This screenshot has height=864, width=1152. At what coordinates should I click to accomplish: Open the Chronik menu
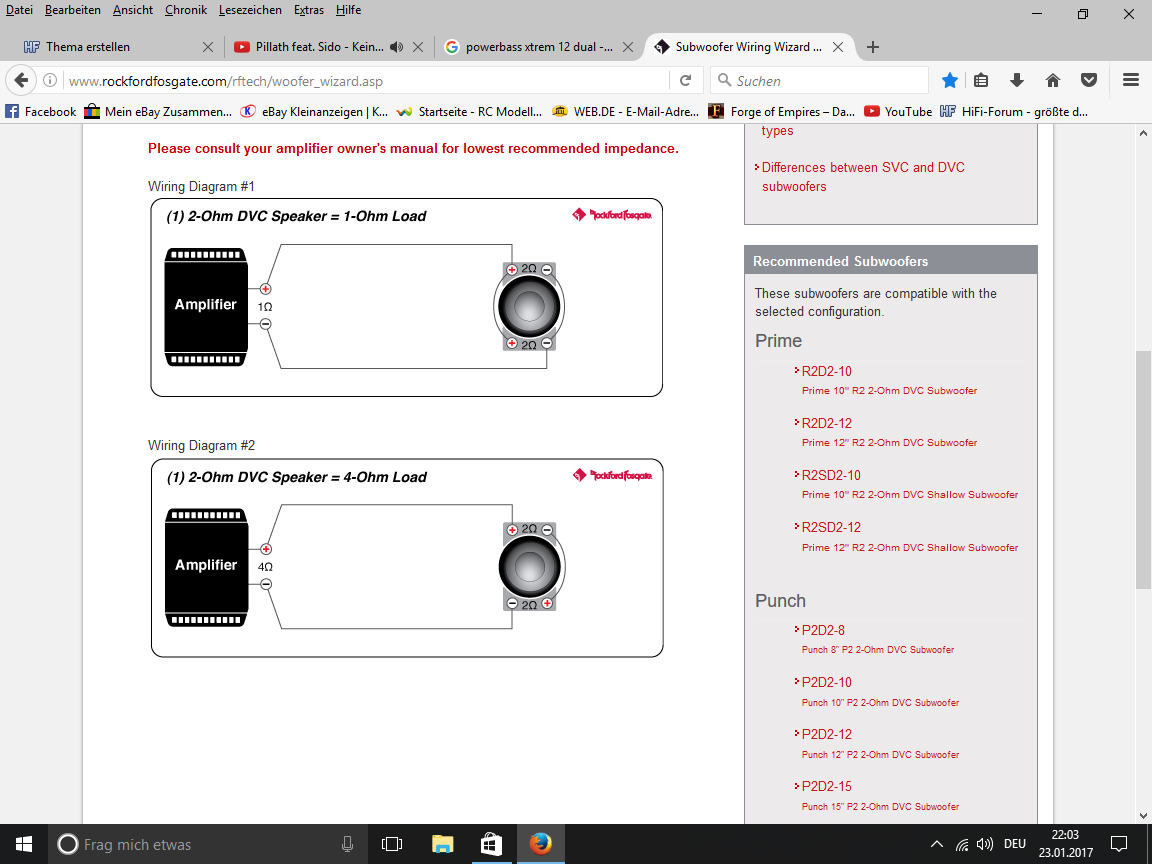point(186,10)
